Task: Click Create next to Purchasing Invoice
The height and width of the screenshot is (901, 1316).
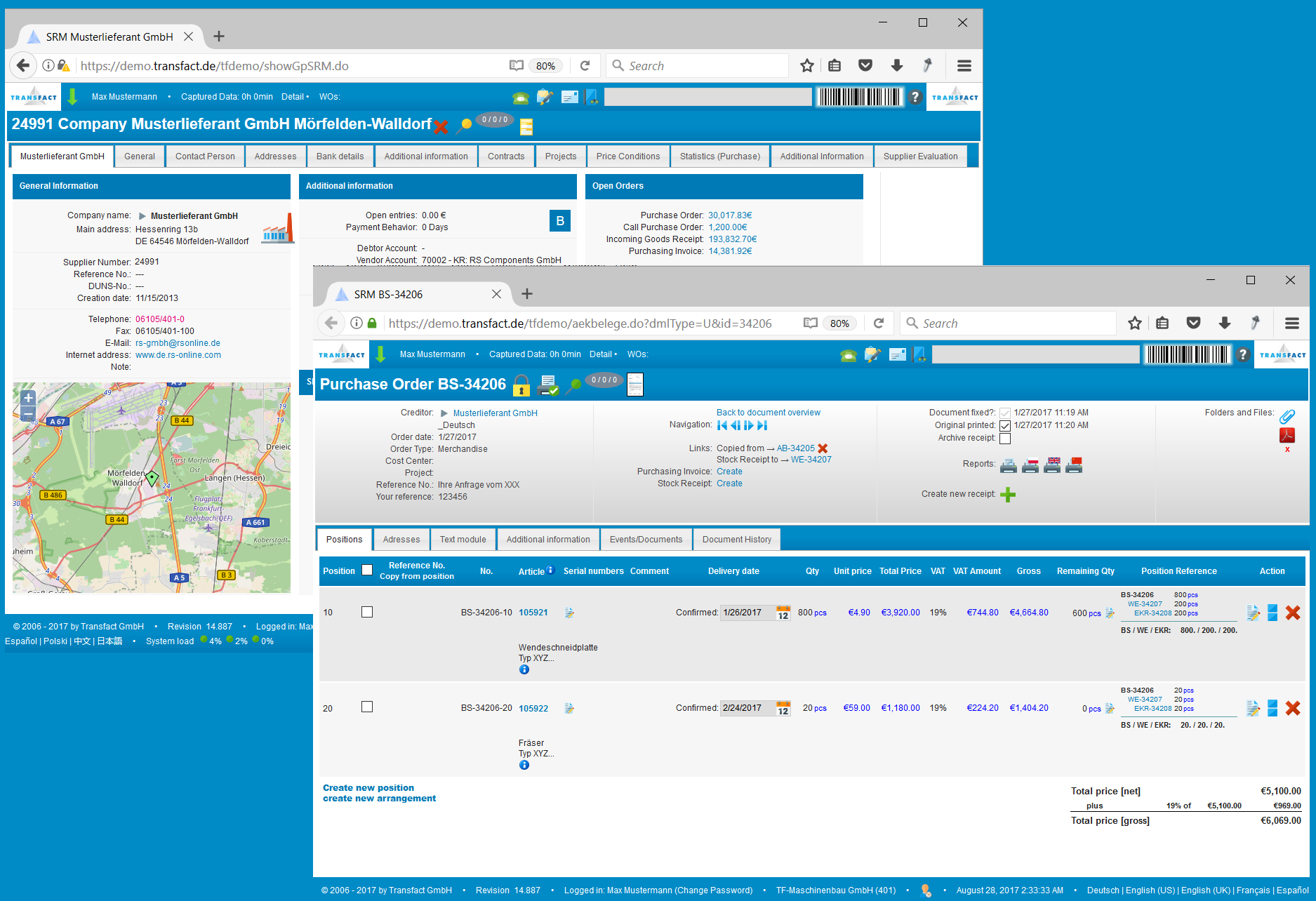Action: tap(729, 472)
